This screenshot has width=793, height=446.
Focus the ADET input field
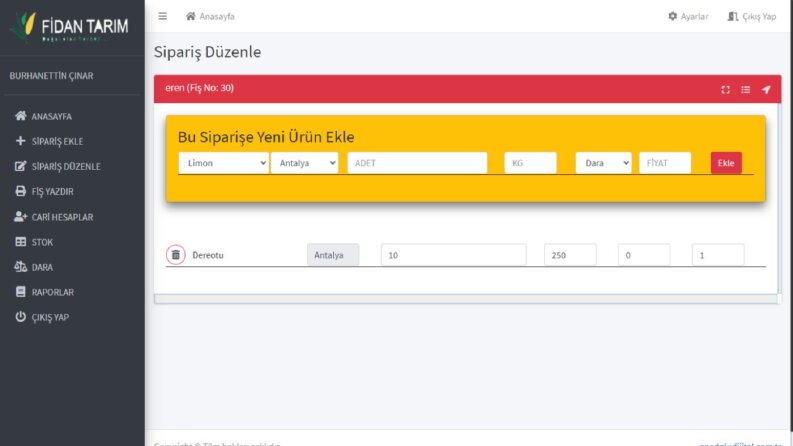[417, 163]
